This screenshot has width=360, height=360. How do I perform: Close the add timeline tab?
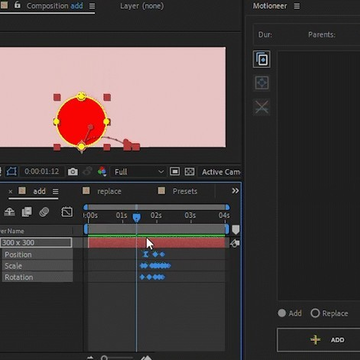point(10,191)
